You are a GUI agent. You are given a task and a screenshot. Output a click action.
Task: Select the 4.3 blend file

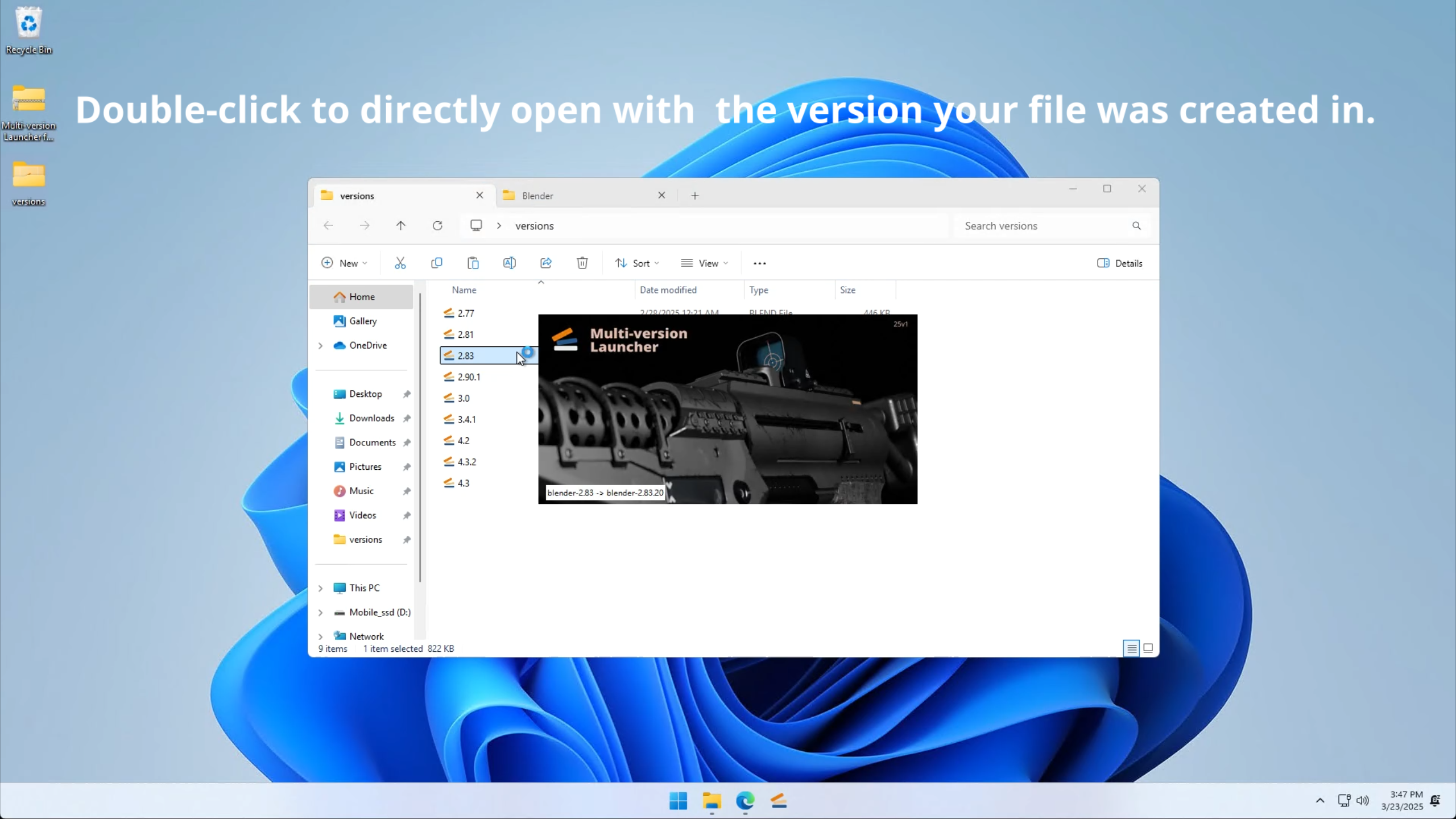463,483
